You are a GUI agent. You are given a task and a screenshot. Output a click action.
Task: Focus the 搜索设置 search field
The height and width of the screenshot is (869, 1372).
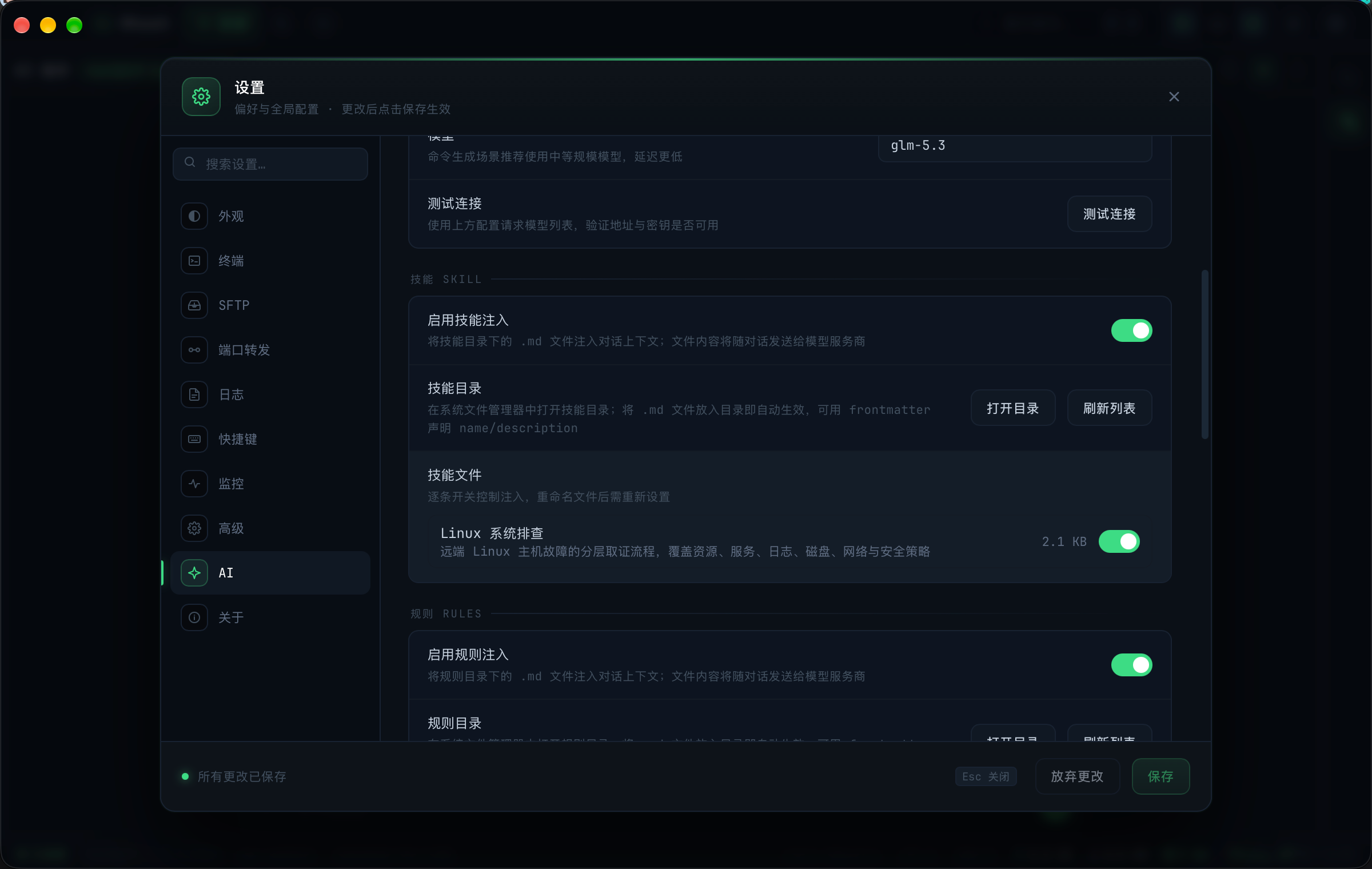point(270,164)
